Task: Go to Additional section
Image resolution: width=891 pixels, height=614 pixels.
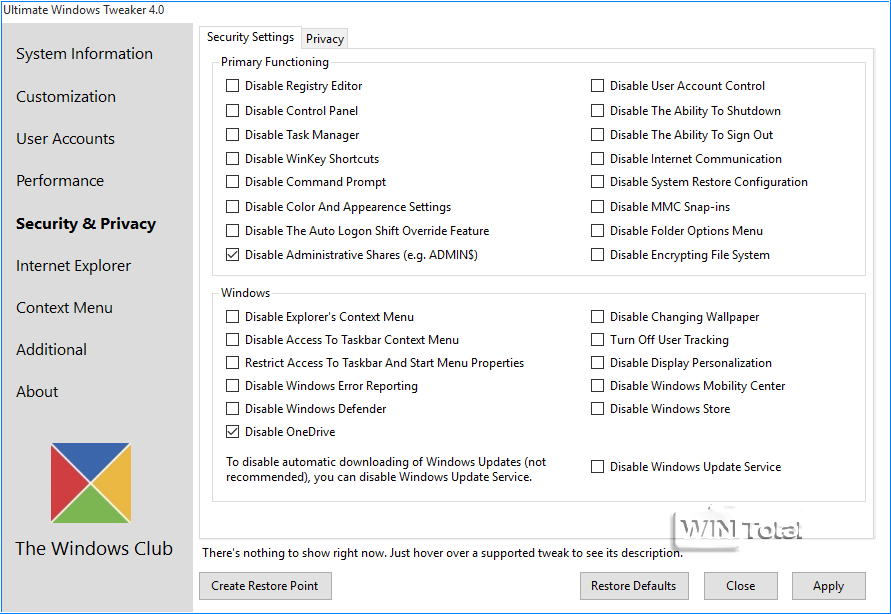Action: (51, 350)
